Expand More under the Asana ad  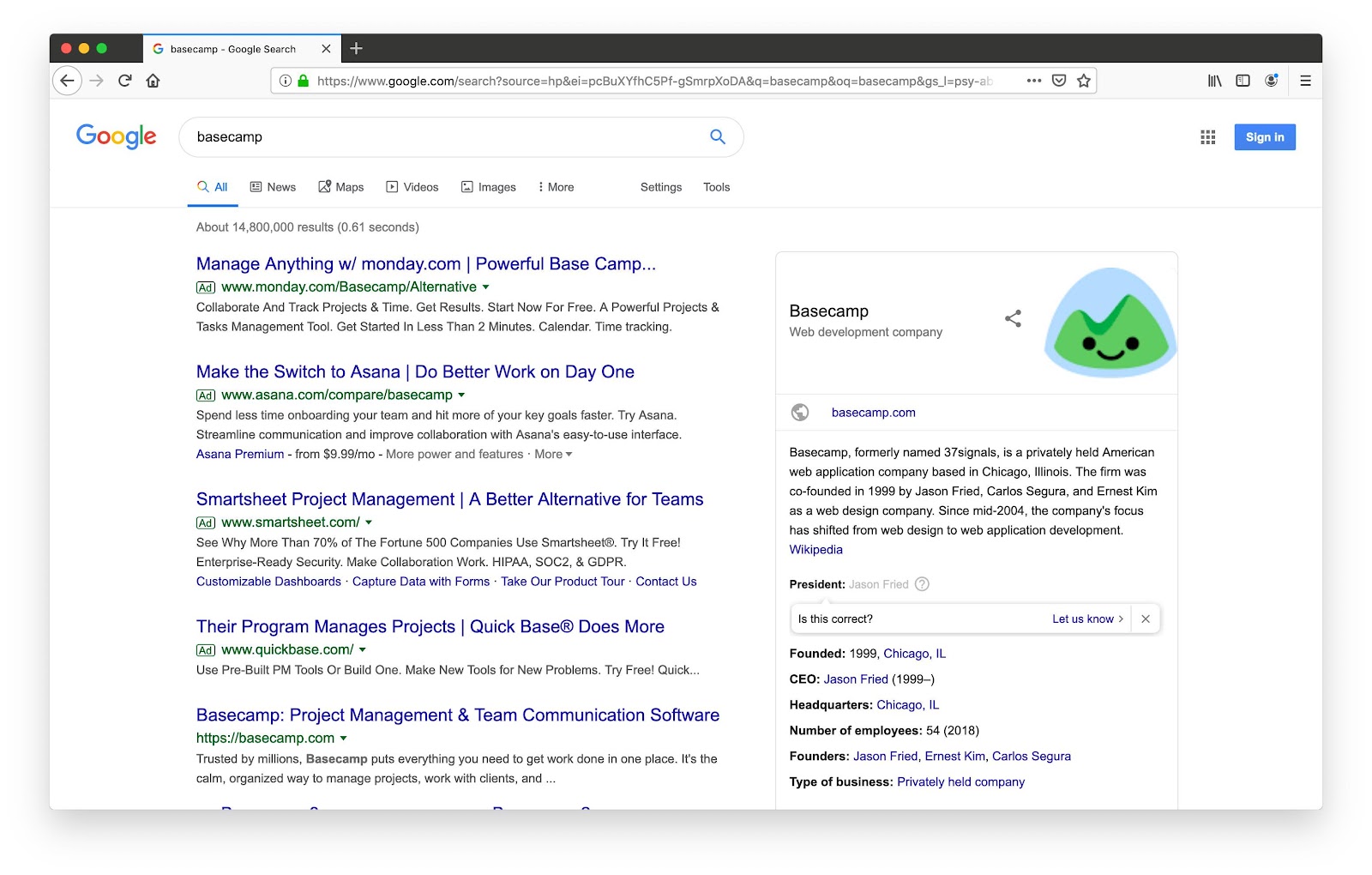[x=553, y=455]
